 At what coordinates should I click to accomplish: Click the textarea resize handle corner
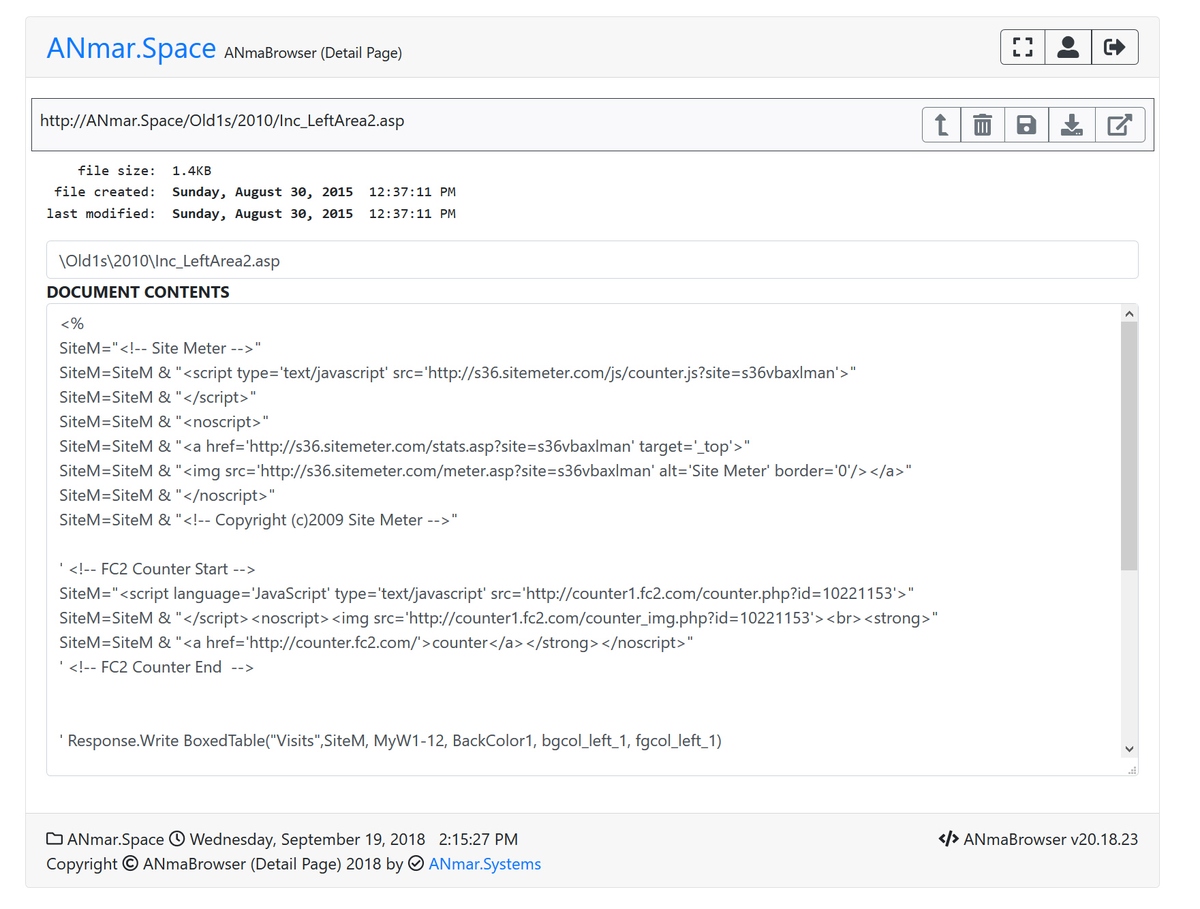coord(1132,770)
